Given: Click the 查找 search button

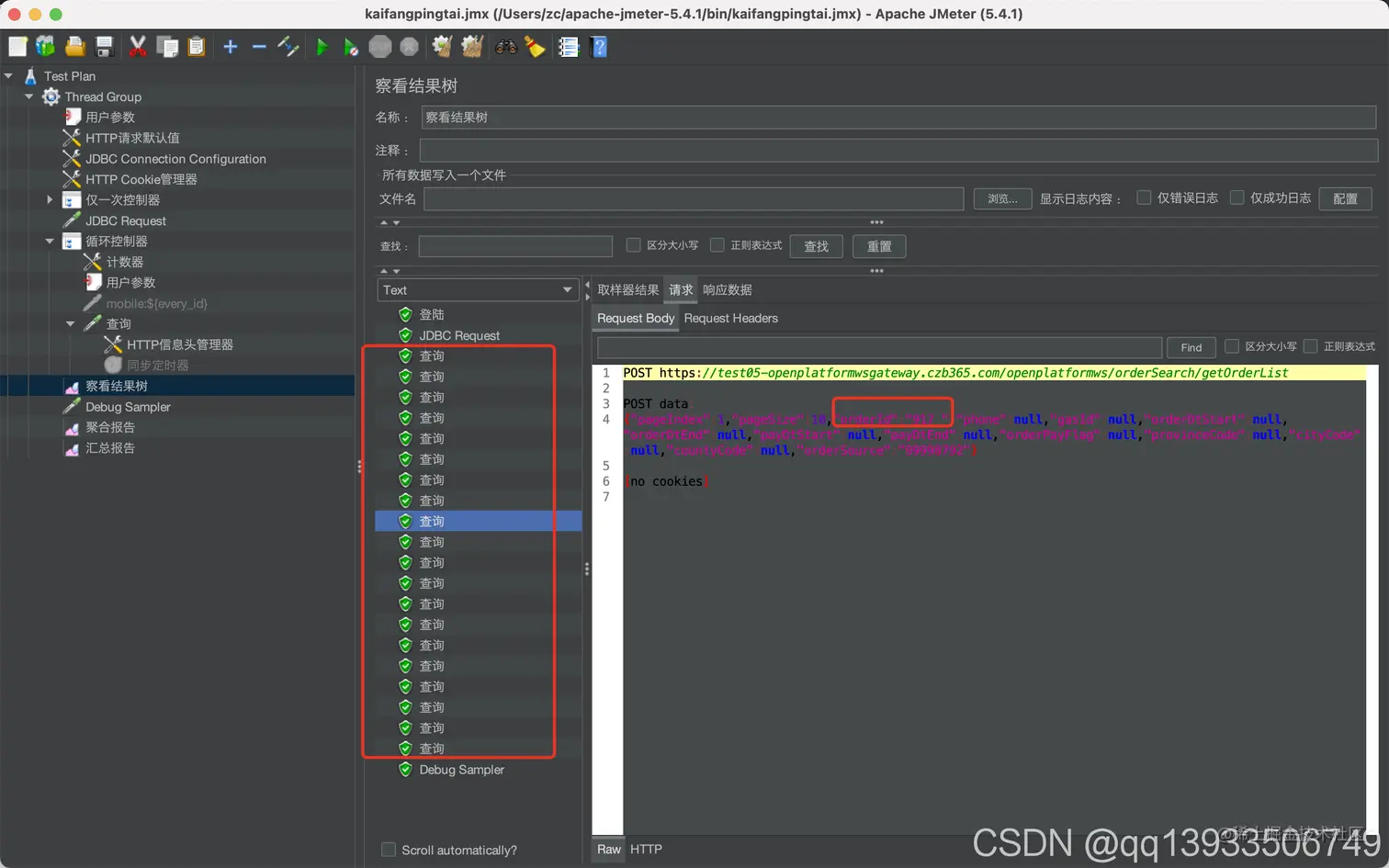Looking at the screenshot, I should pos(816,246).
